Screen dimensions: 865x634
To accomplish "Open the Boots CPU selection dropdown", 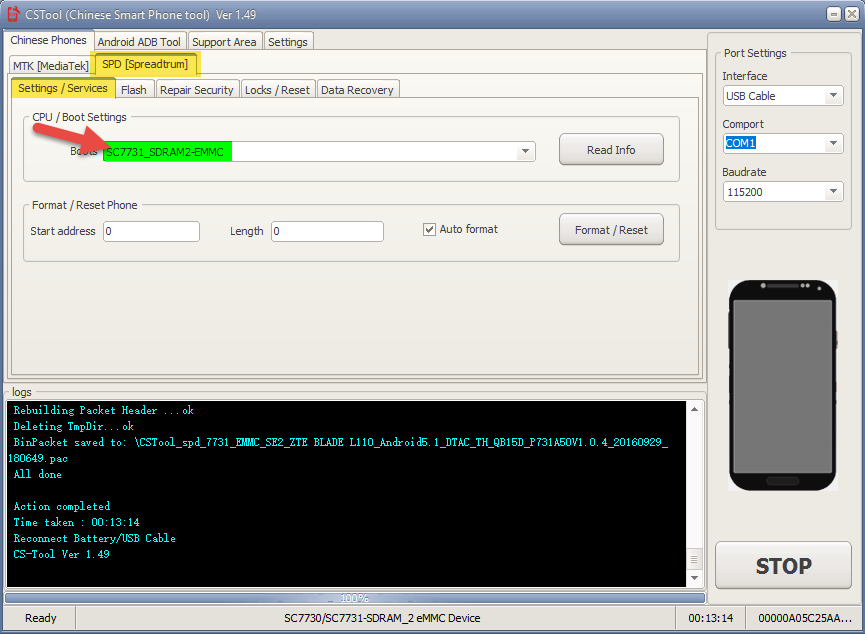I will (526, 151).
